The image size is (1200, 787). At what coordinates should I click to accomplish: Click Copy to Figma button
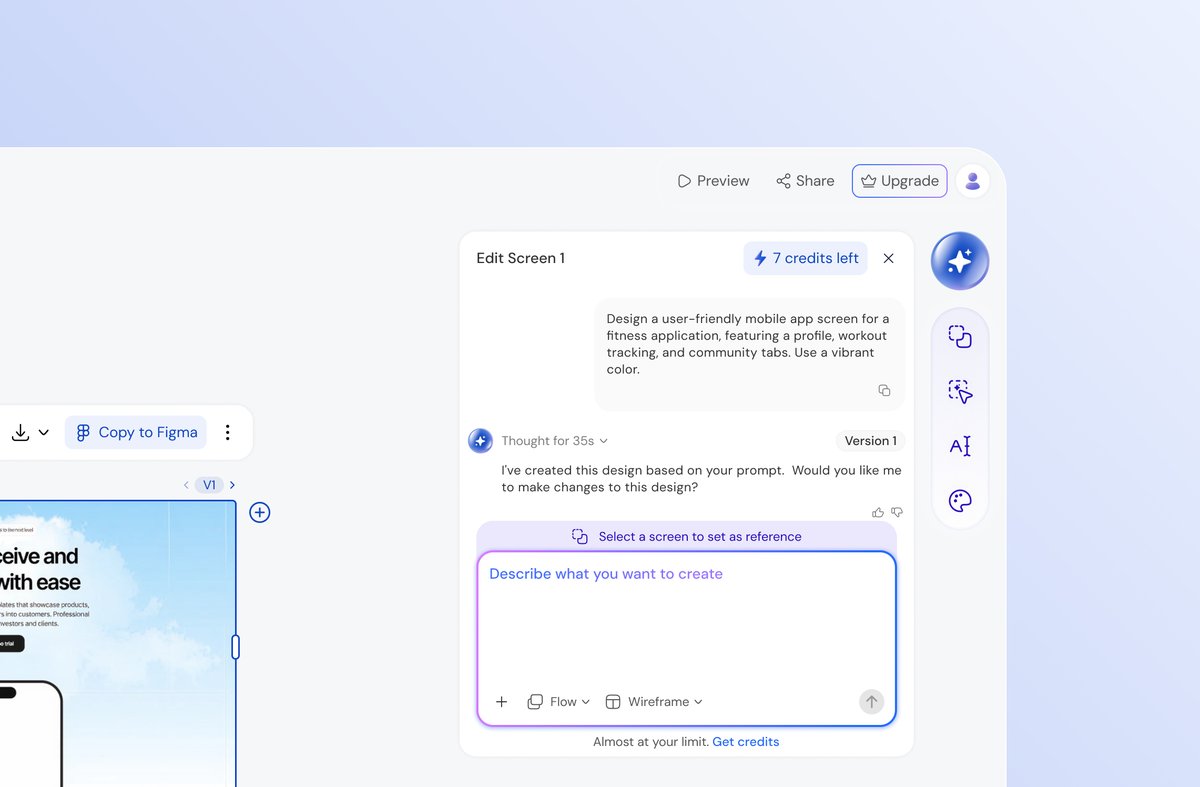coord(136,432)
